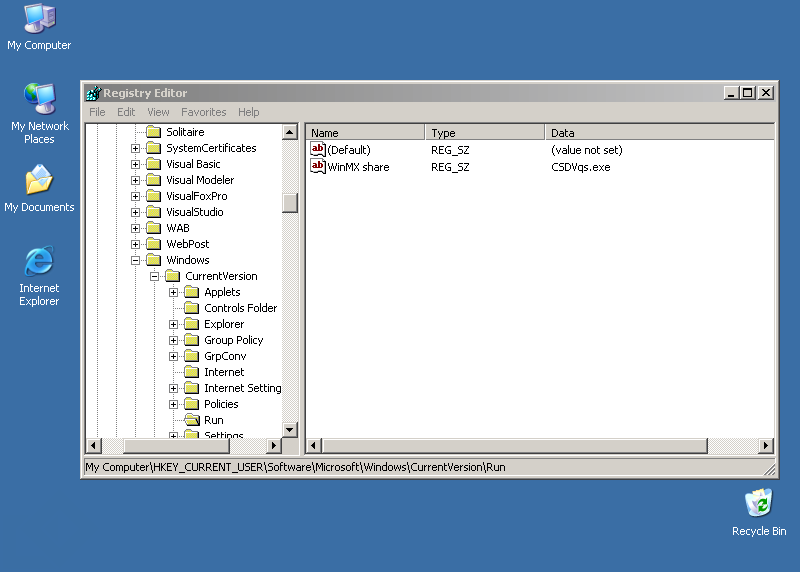Click the tree pane scroll left arrow
The width and height of the screenshot is (800, 572).
point(93,446)
